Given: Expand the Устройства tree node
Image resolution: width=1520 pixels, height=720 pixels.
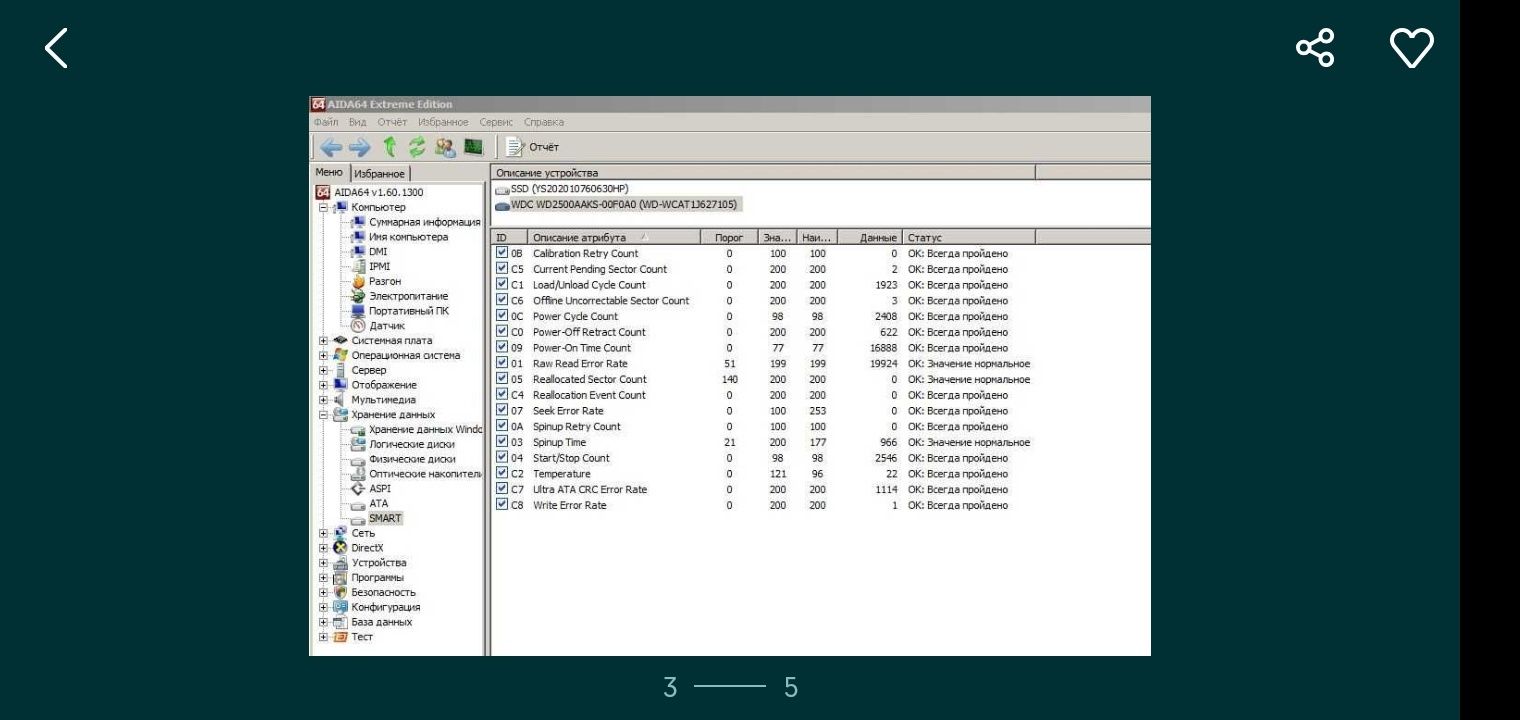Looking at the screenshot, I should (x=323, y=563).
